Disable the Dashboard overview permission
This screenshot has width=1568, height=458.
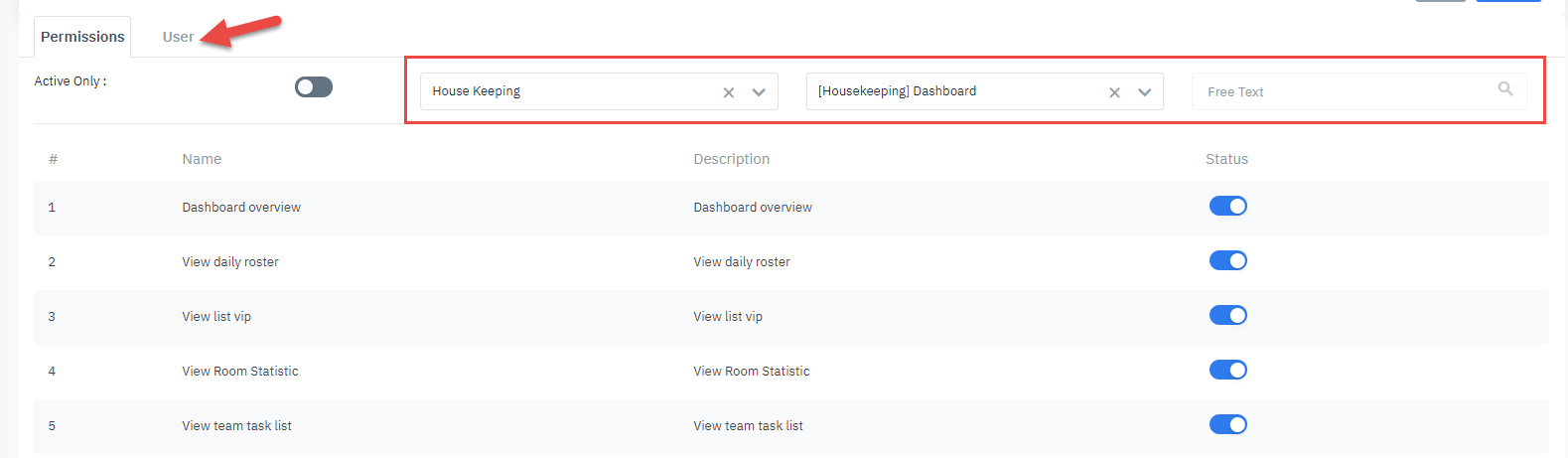(1227, 207)
